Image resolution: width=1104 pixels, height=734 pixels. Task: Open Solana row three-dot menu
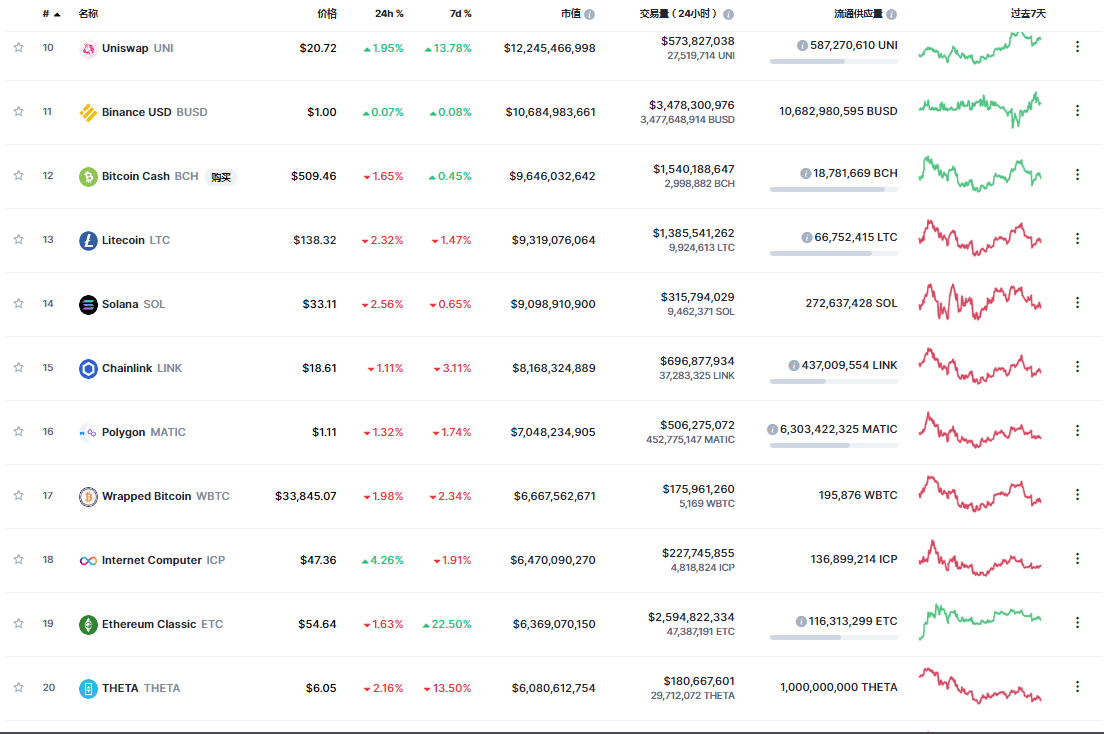point(1077,302)
